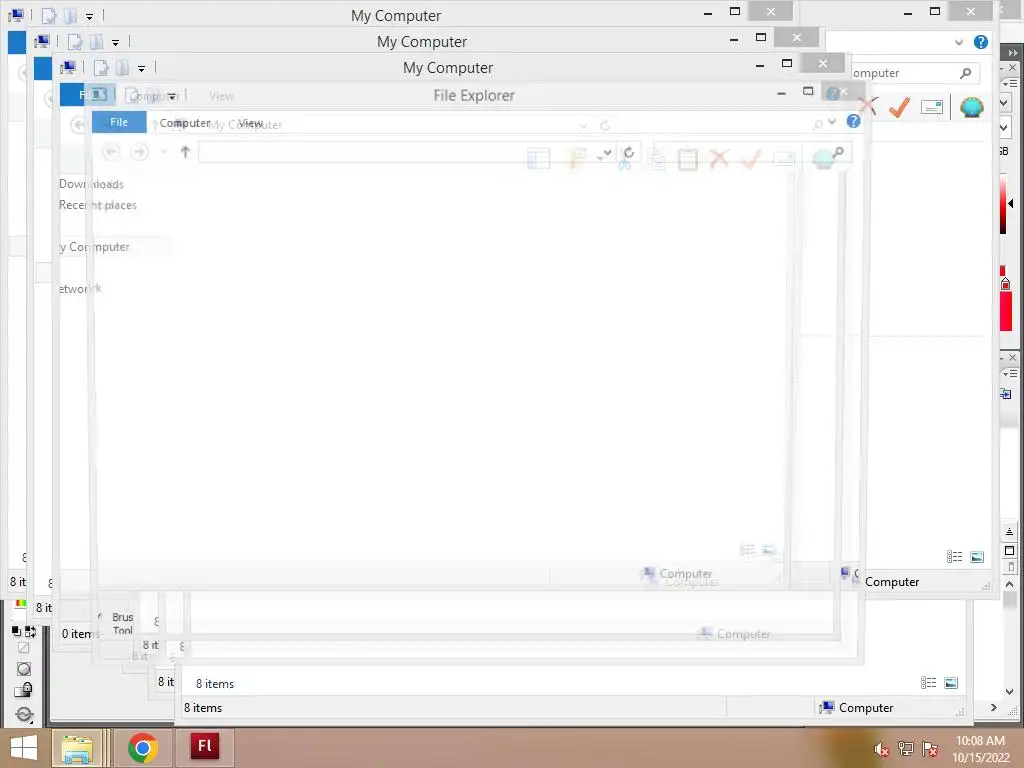Click the red-to-black brightness gradient bar
1024x768 pixels.
point(1003,204)
